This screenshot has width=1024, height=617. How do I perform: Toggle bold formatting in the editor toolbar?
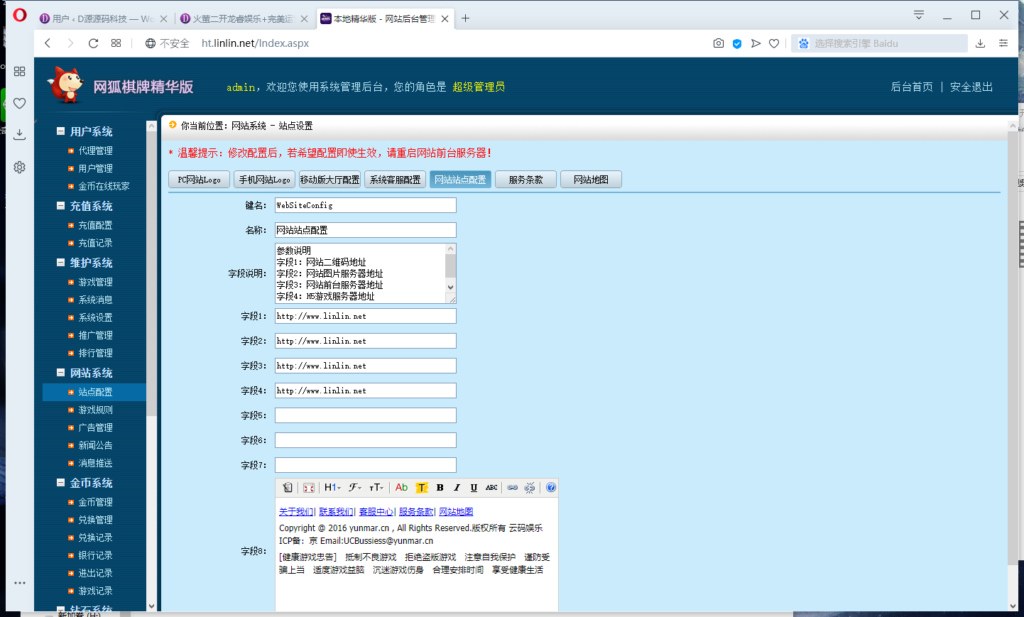[441, 487]
